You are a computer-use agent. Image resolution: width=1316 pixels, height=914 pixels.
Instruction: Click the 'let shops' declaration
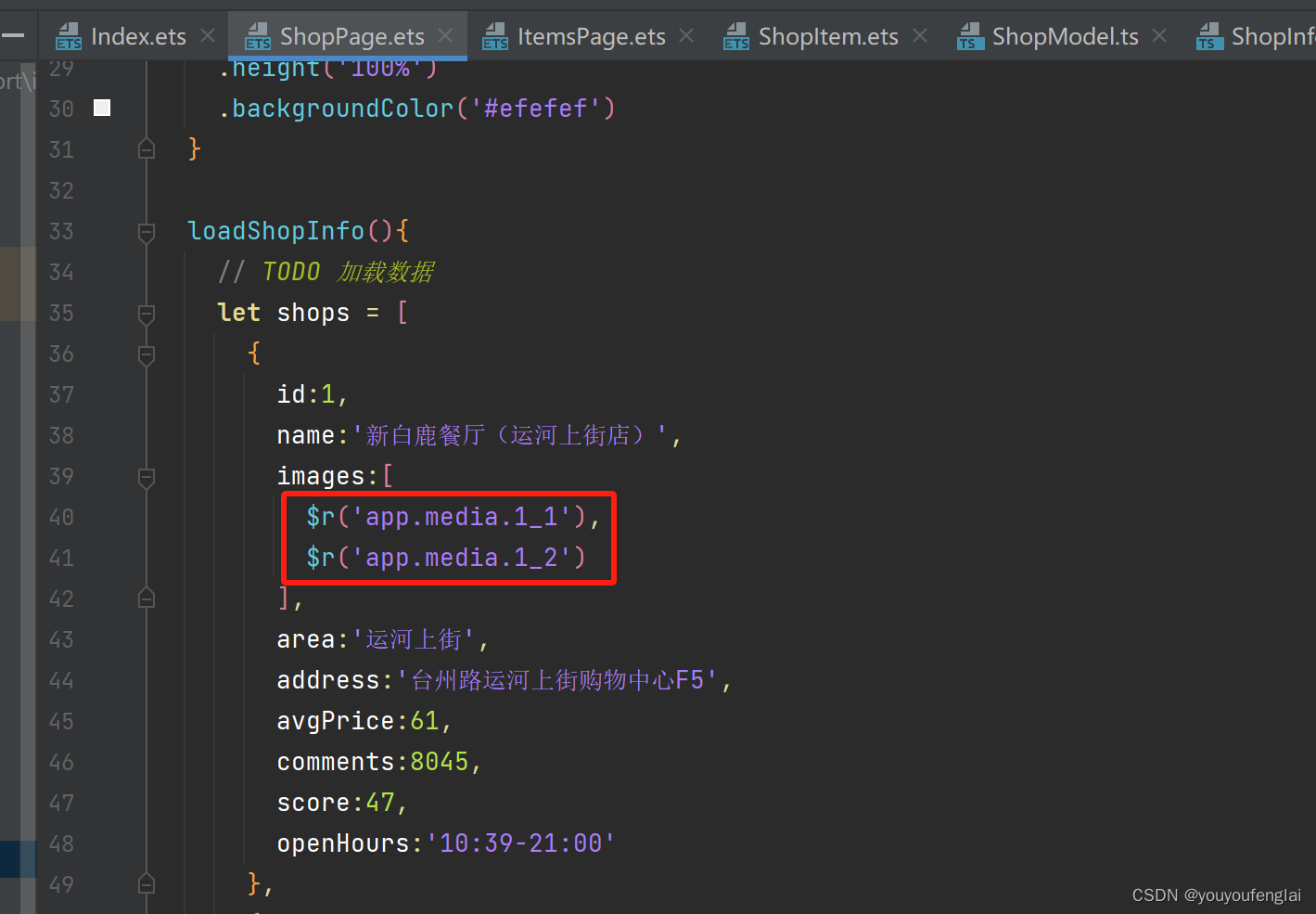[283, 313]
